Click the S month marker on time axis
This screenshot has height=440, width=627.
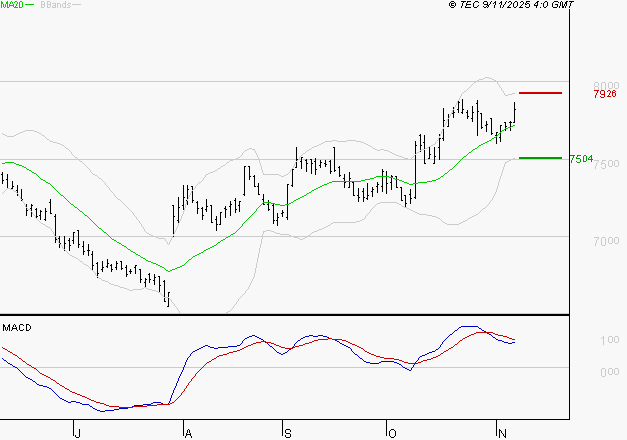(x=288, y=433)
